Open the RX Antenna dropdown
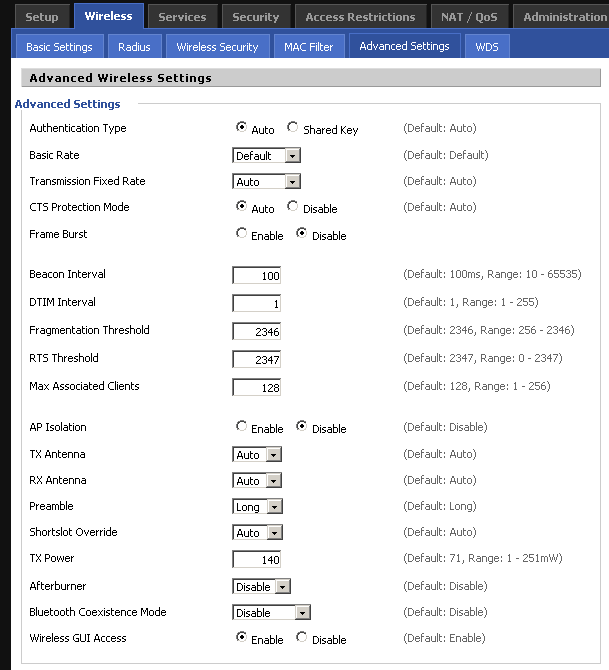Image resolution: width=609 pixels, height=670 pixels. (257, 481)
